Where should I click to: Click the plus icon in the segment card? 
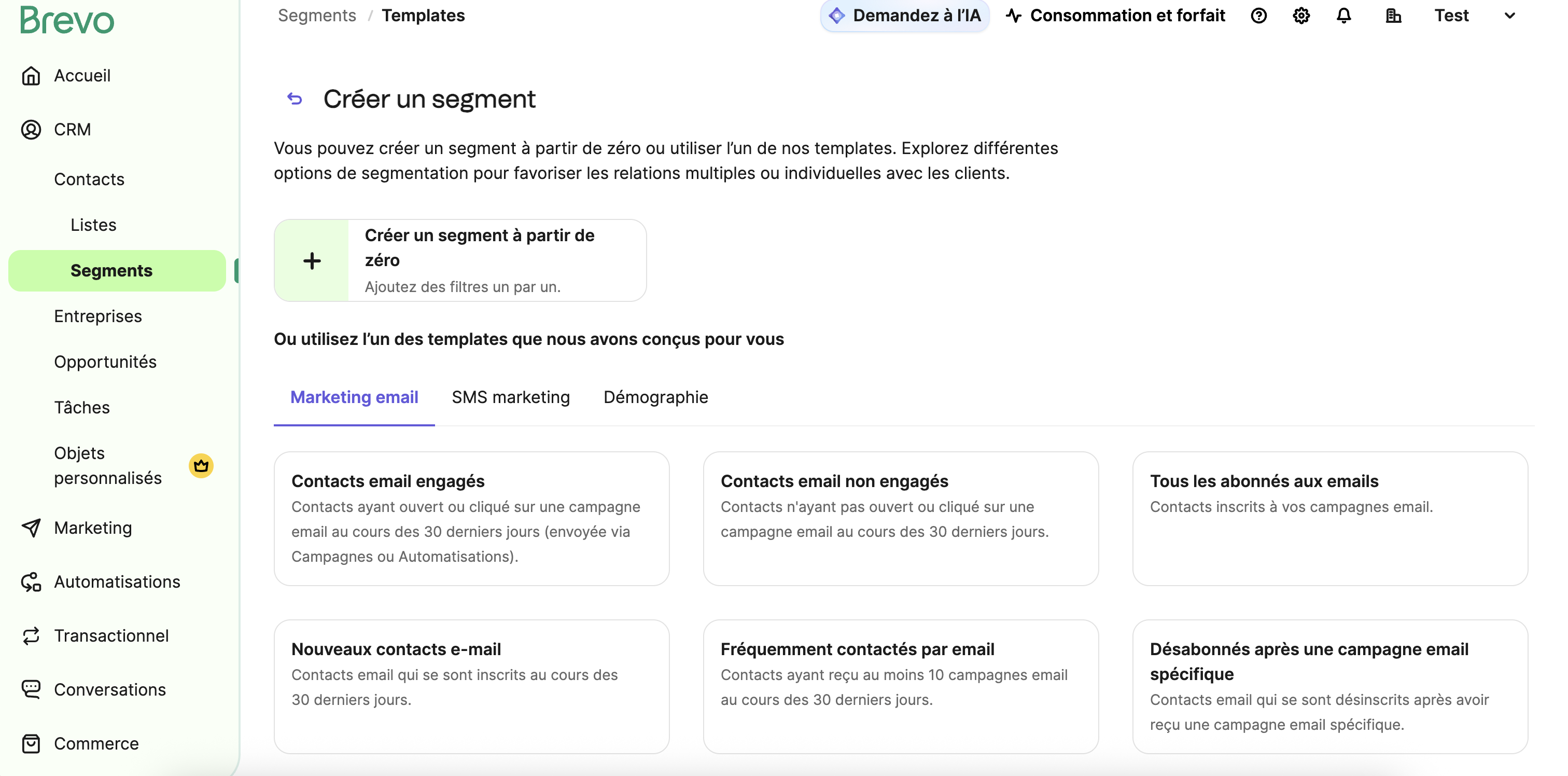312,260
